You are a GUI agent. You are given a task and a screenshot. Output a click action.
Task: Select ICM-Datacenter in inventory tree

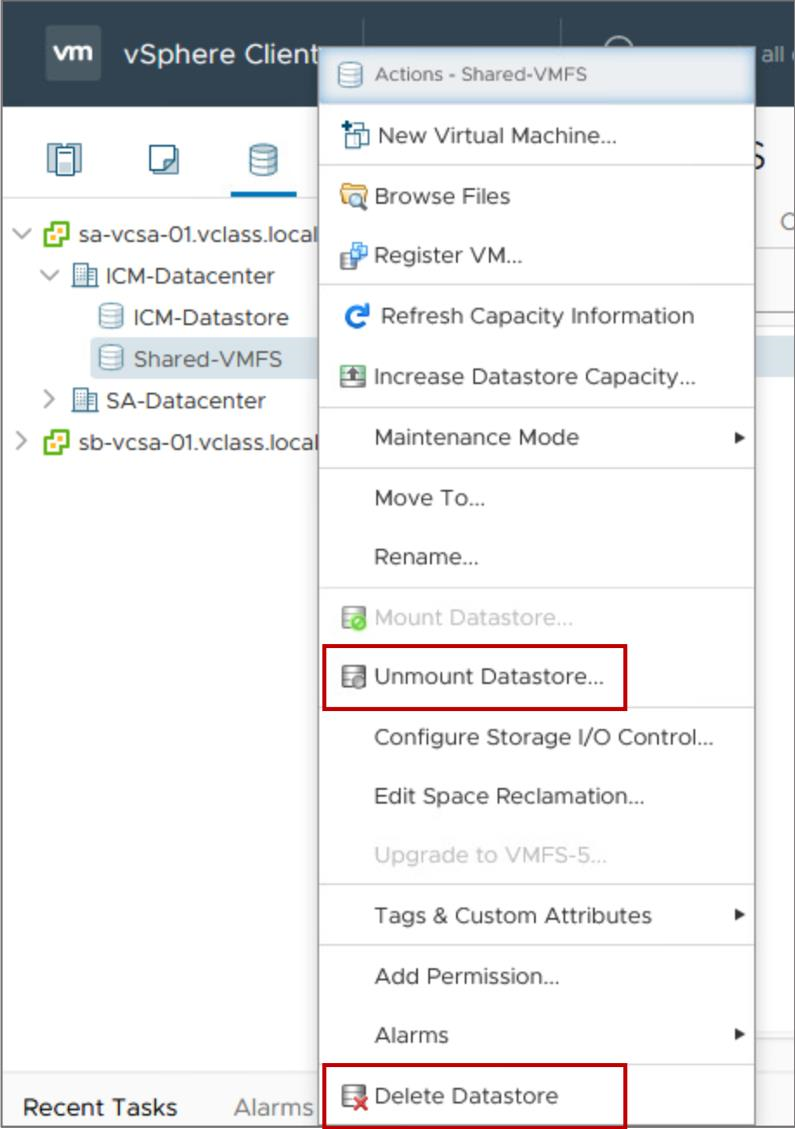(x=190, y=276)
